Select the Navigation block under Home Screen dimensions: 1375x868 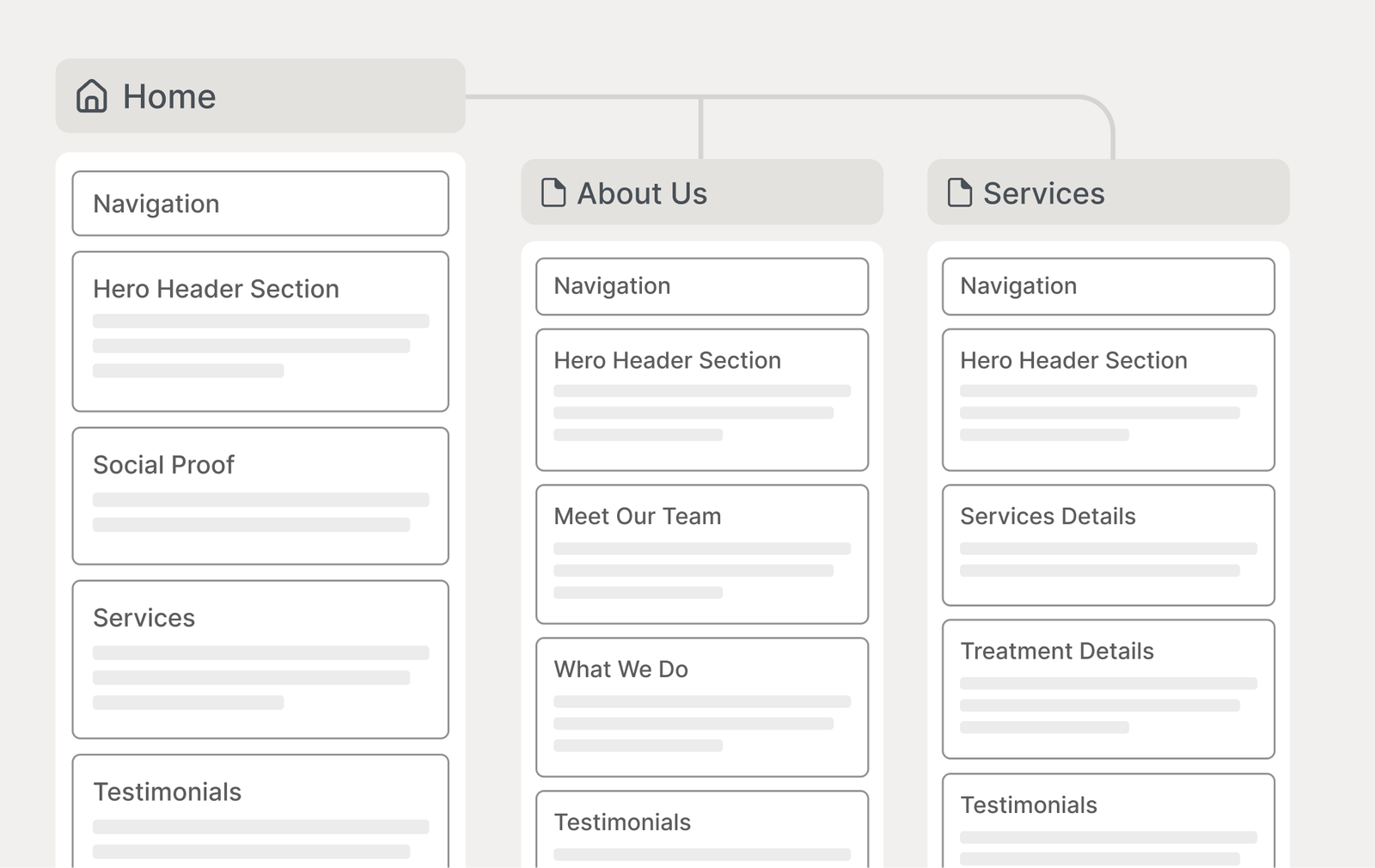tap(260, 204)
